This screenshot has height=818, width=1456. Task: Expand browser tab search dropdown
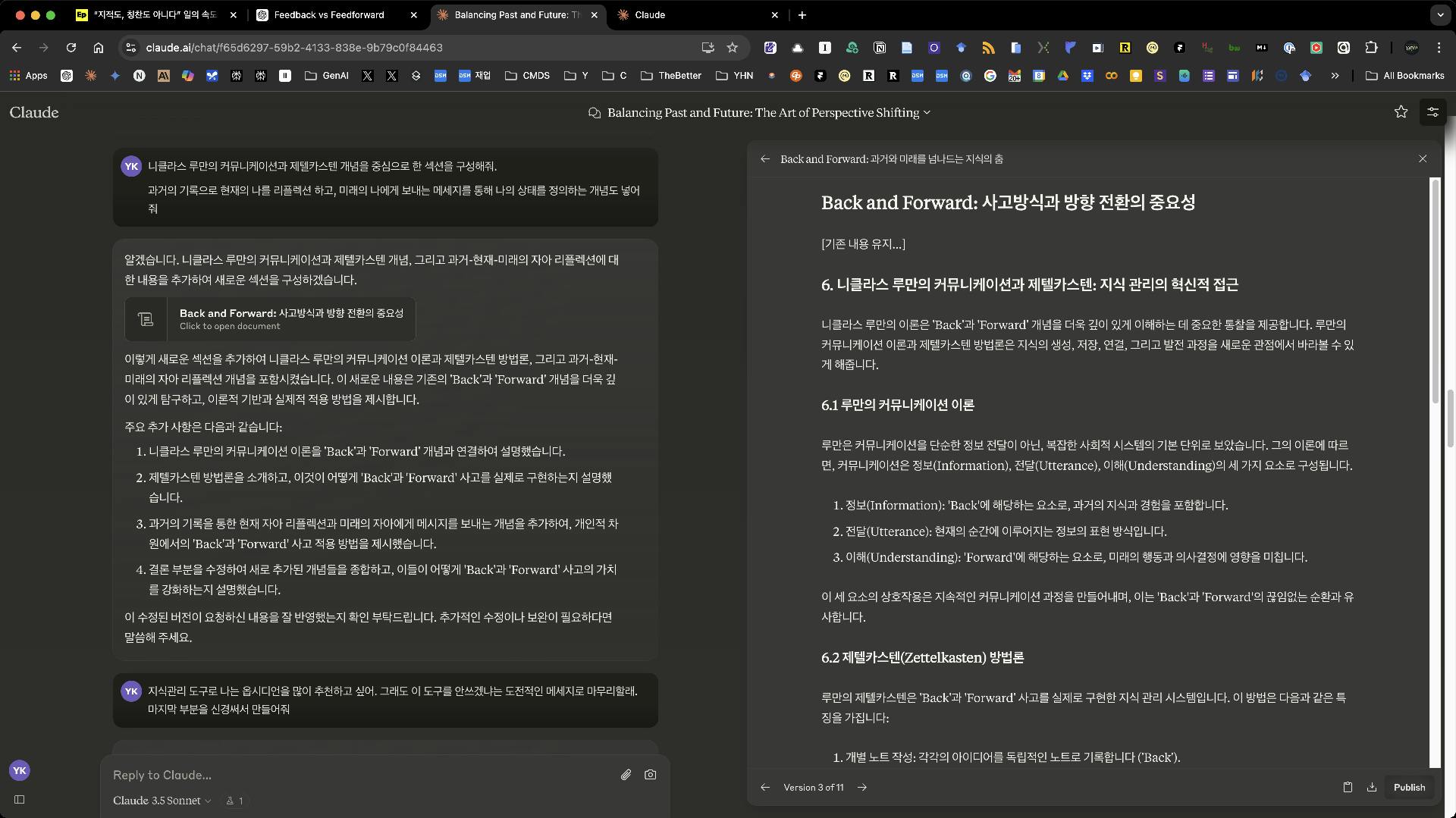[x=1440, y=14]
